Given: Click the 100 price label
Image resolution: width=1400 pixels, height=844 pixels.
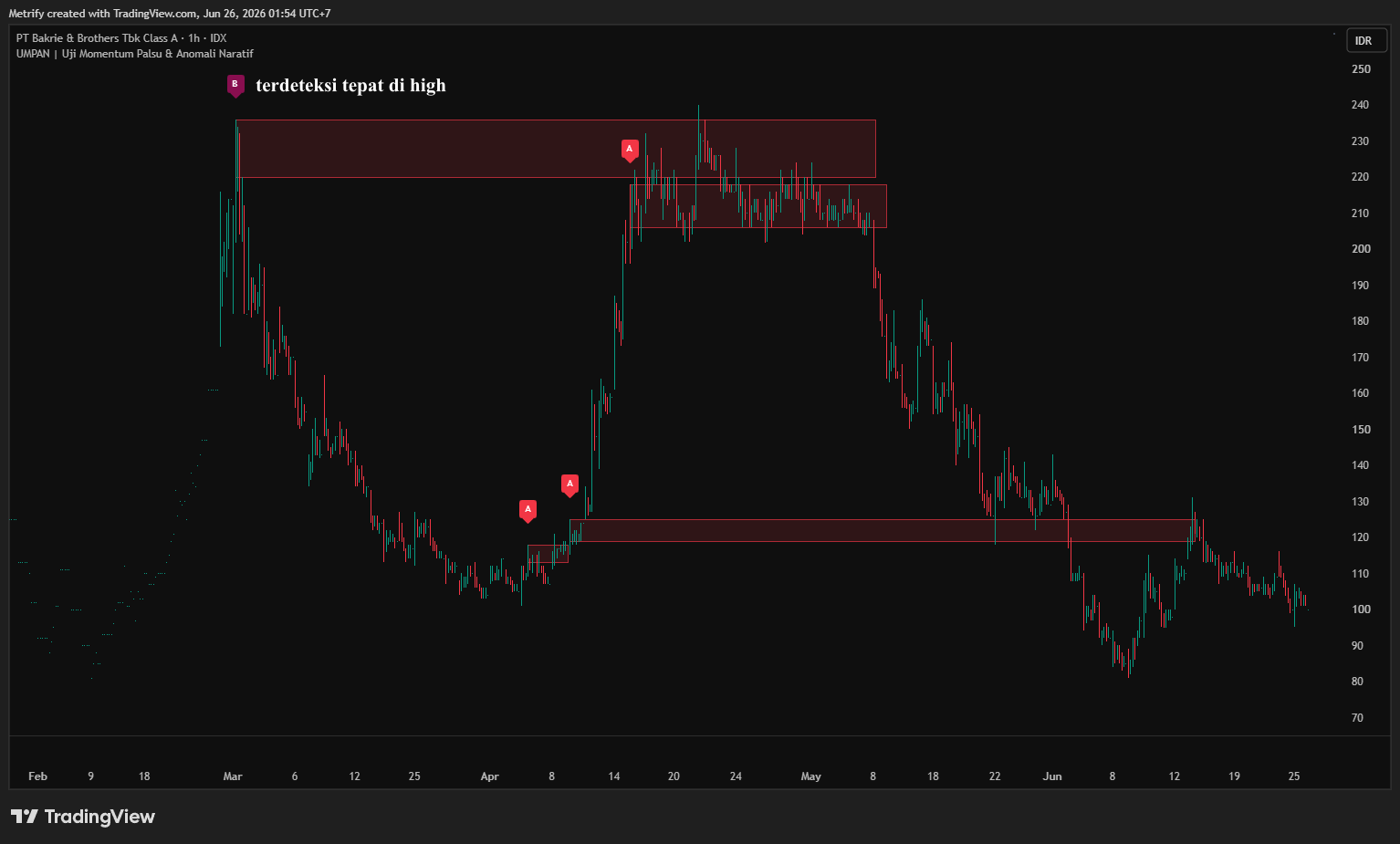Looking at the screenshot, I should 1361,610.
